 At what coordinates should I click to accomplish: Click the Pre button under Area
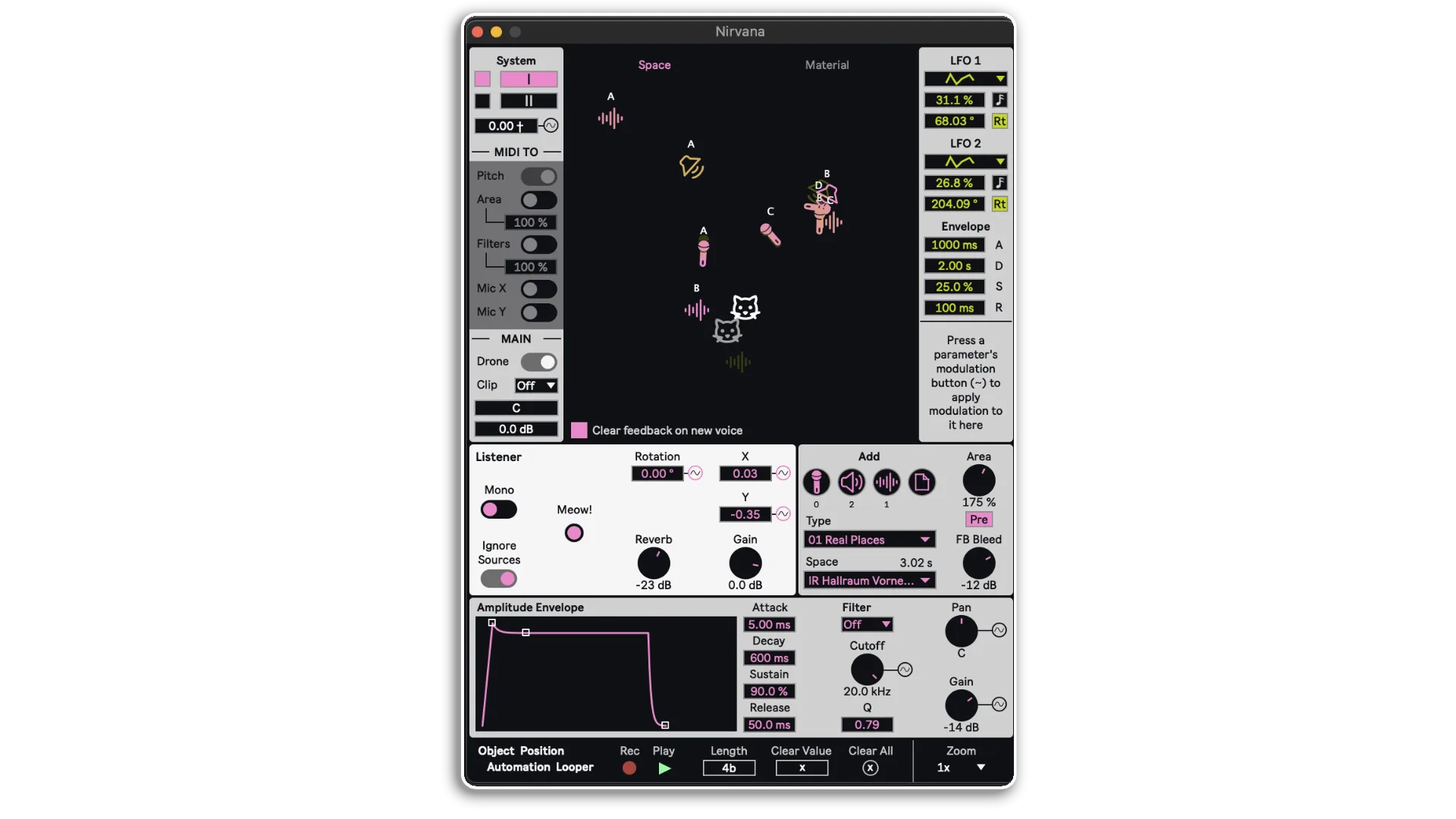click(x=978, y=519)
